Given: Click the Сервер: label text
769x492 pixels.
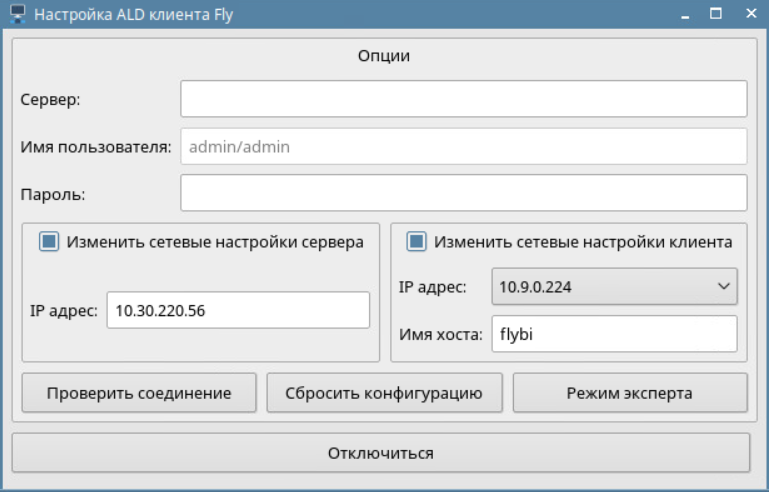Looking at the screenshot, I should 50,99.
